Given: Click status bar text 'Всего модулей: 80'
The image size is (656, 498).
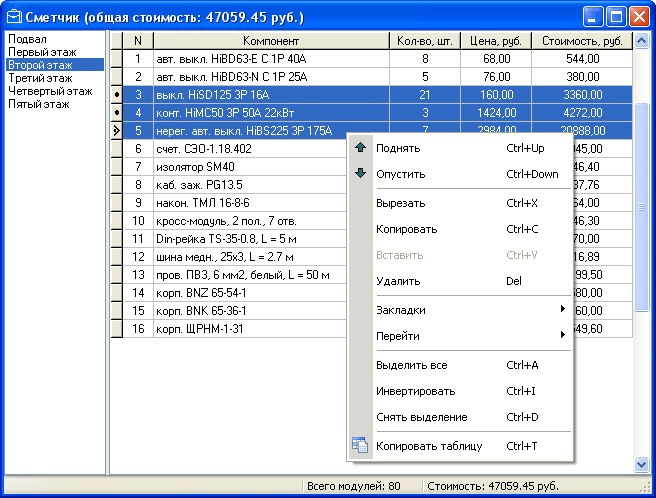Looking at the screenshot, I should coord(354,486).
